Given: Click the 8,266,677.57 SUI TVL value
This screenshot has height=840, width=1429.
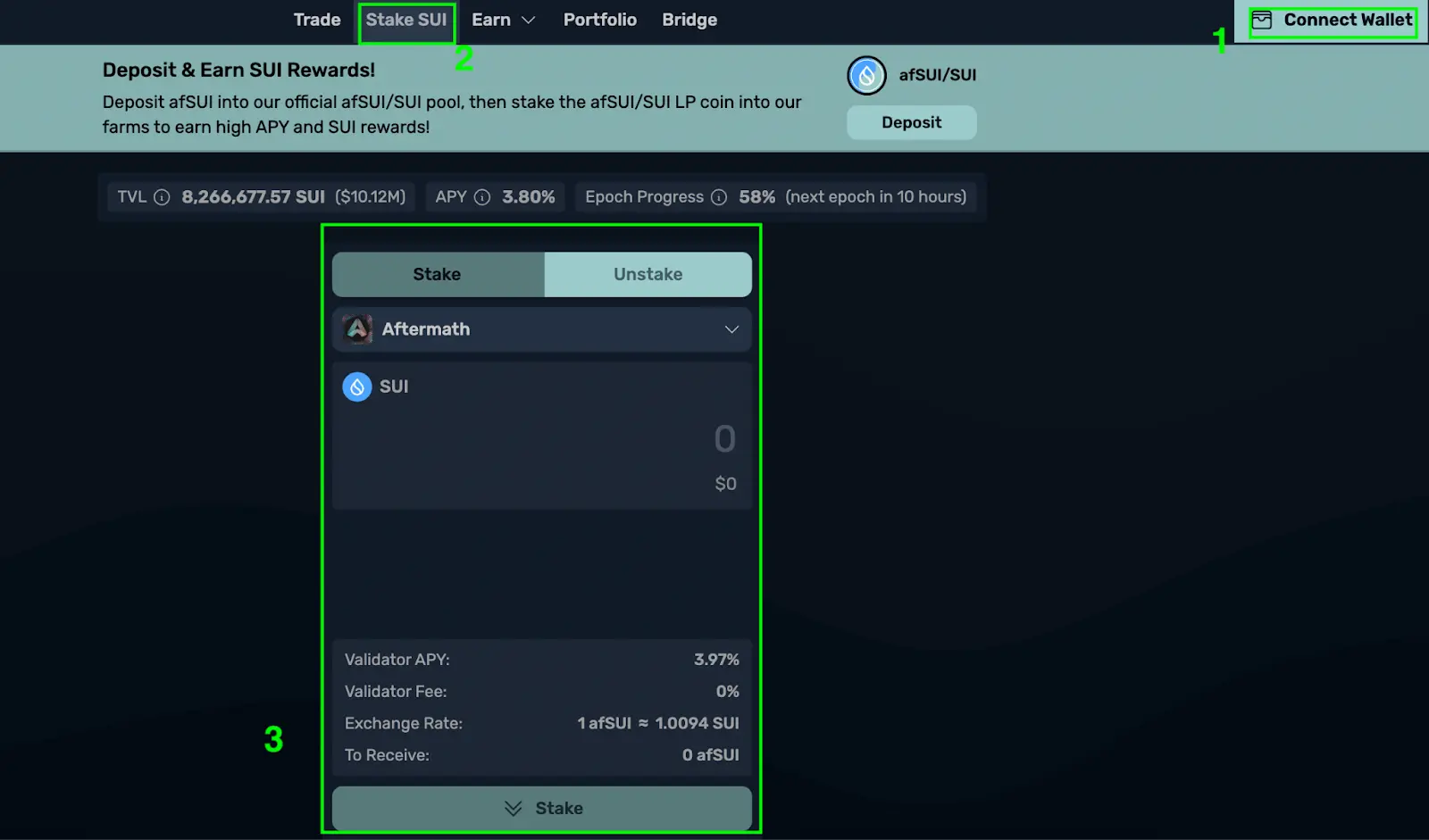Looking at the screenshot, I should (x=254, y=197).
